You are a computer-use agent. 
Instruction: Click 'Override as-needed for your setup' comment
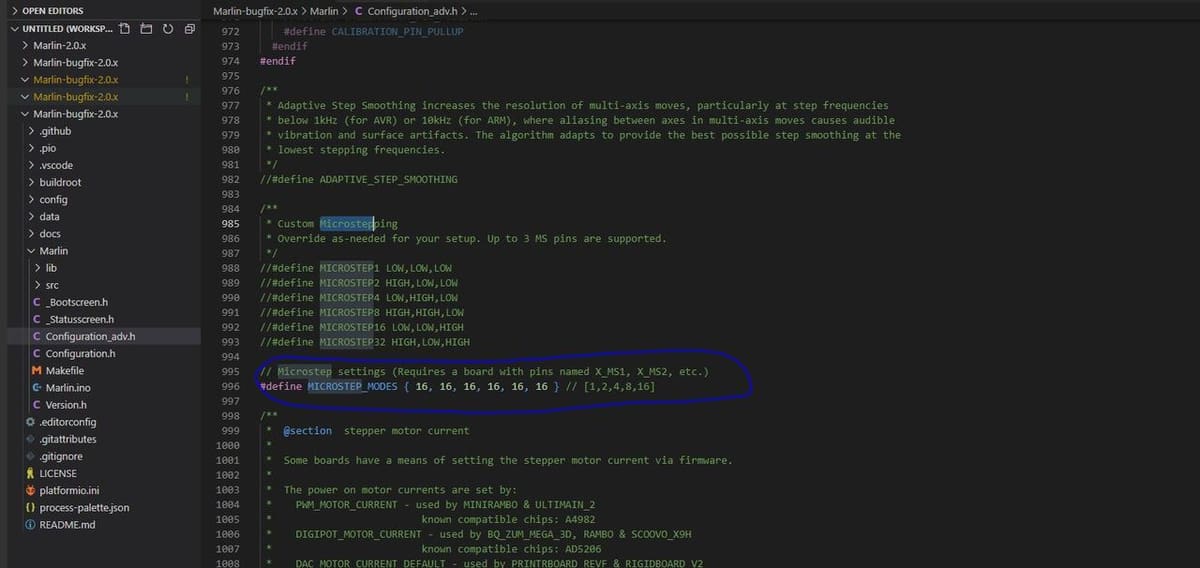[470, 238]
